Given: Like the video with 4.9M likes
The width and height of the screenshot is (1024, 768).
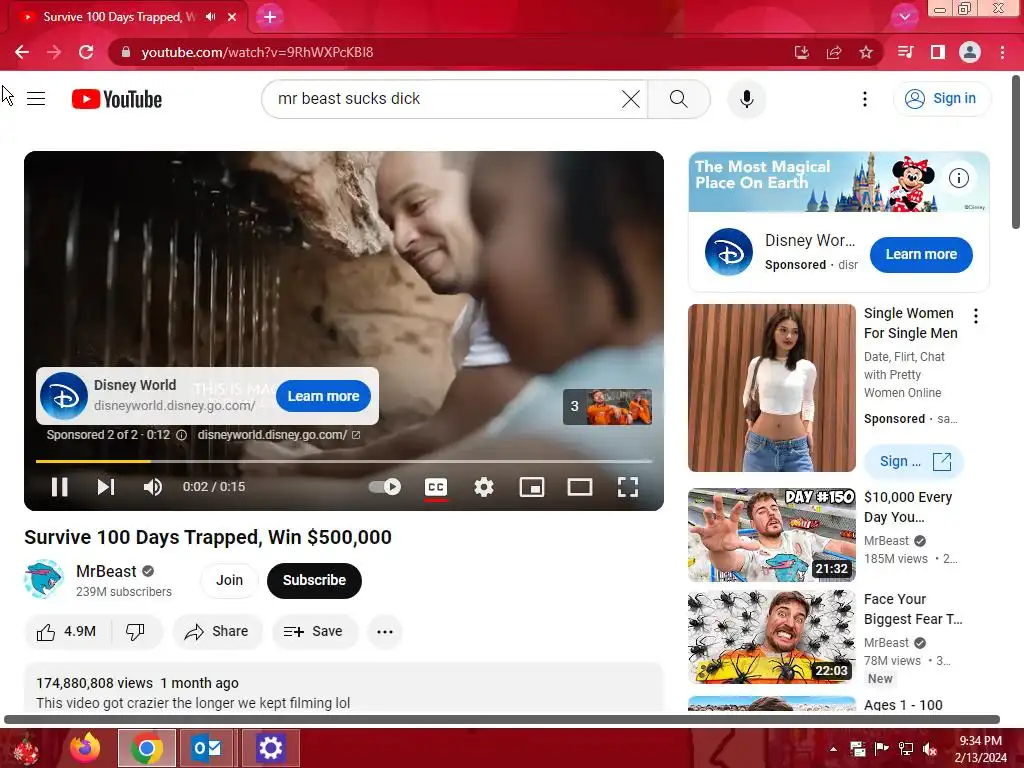Looking at the screenshot, I should click(x=67, y=632).
